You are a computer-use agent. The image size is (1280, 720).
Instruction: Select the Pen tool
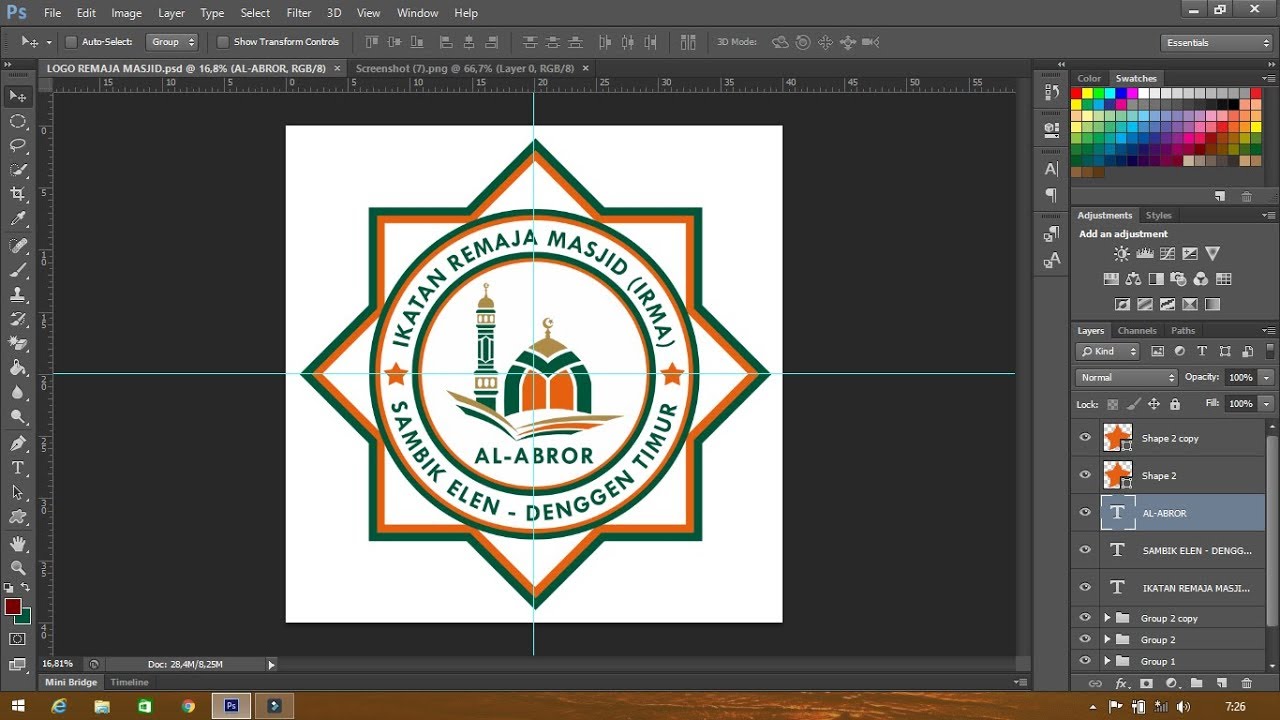18,443
